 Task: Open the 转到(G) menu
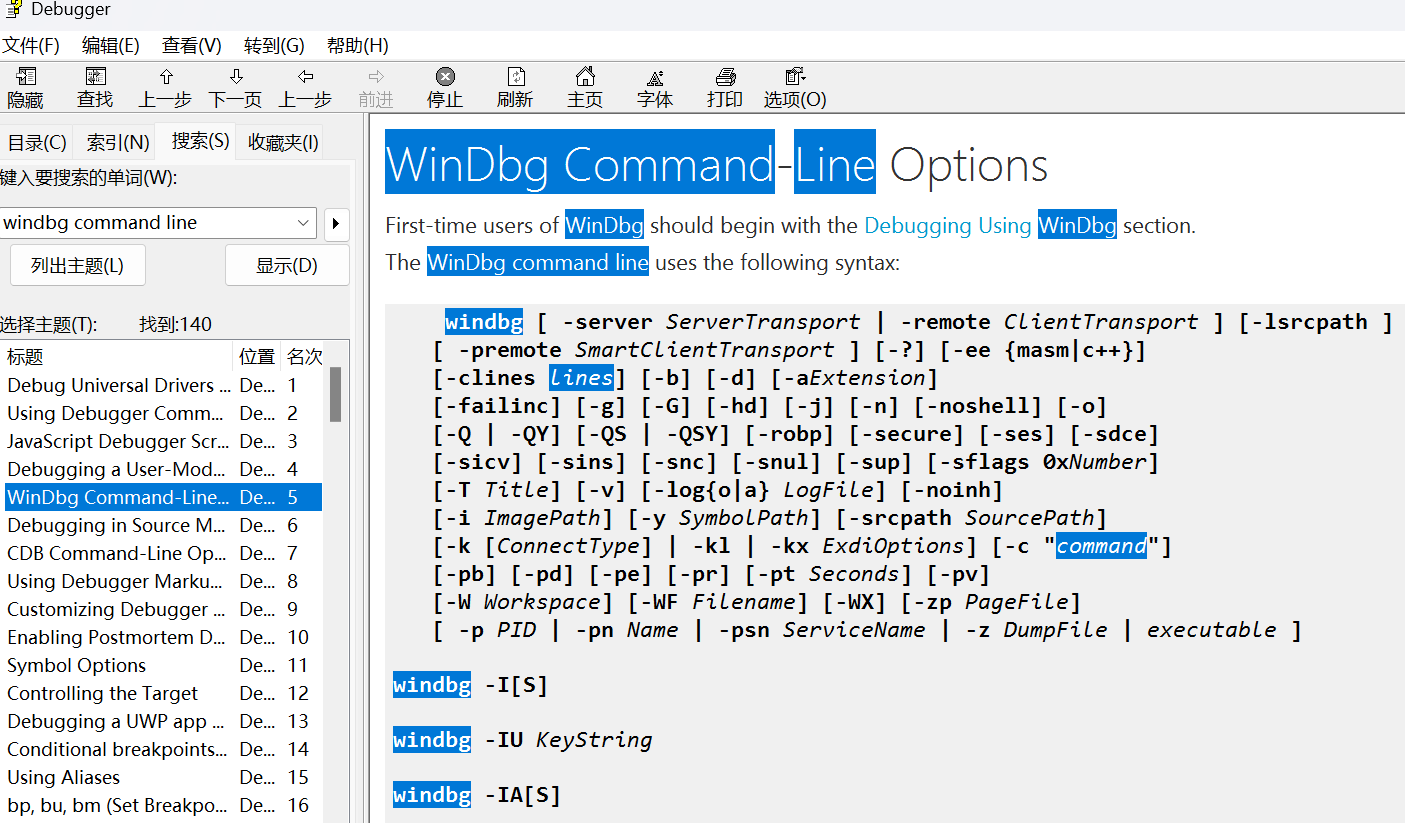274,45
